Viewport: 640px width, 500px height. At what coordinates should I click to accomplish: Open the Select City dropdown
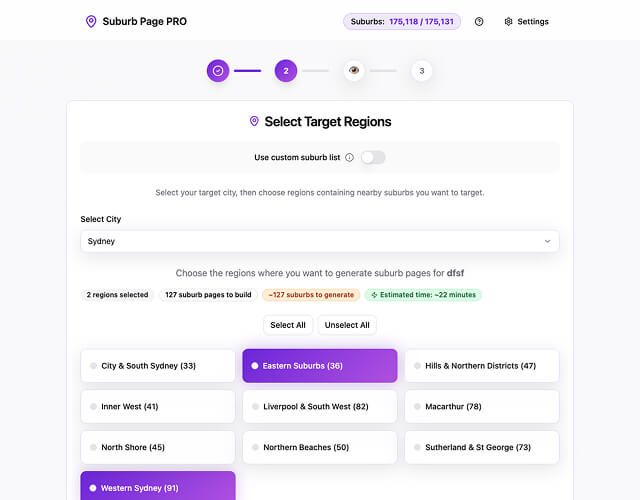tap(320, 241)
